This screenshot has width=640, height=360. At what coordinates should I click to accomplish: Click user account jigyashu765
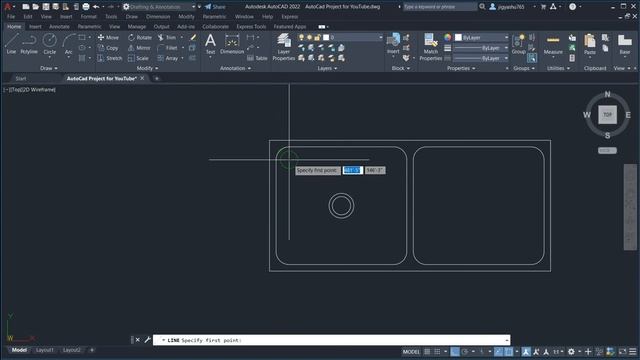coord(507,7)
